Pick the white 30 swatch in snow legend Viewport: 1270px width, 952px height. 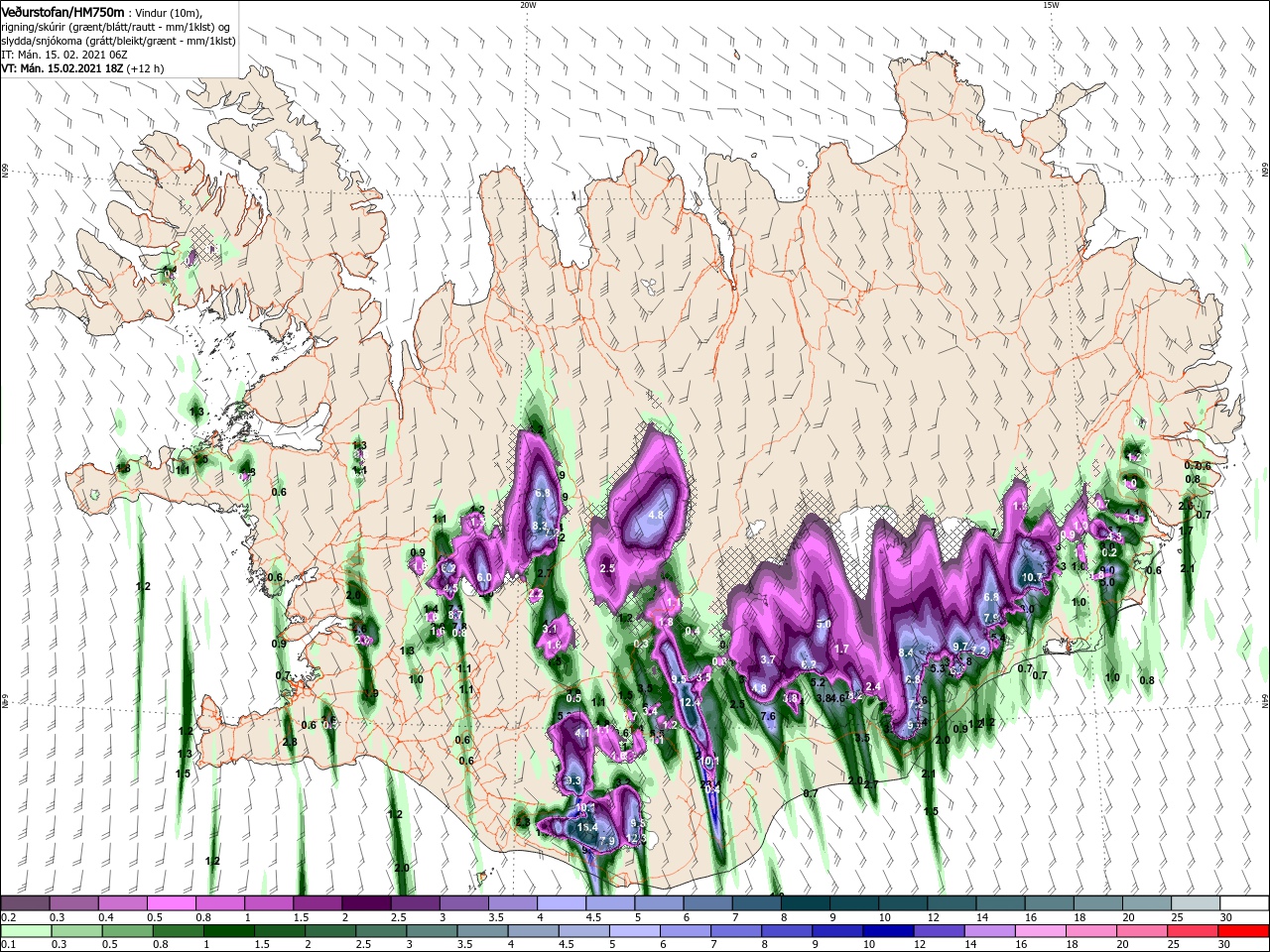[x=1244, y=903]
